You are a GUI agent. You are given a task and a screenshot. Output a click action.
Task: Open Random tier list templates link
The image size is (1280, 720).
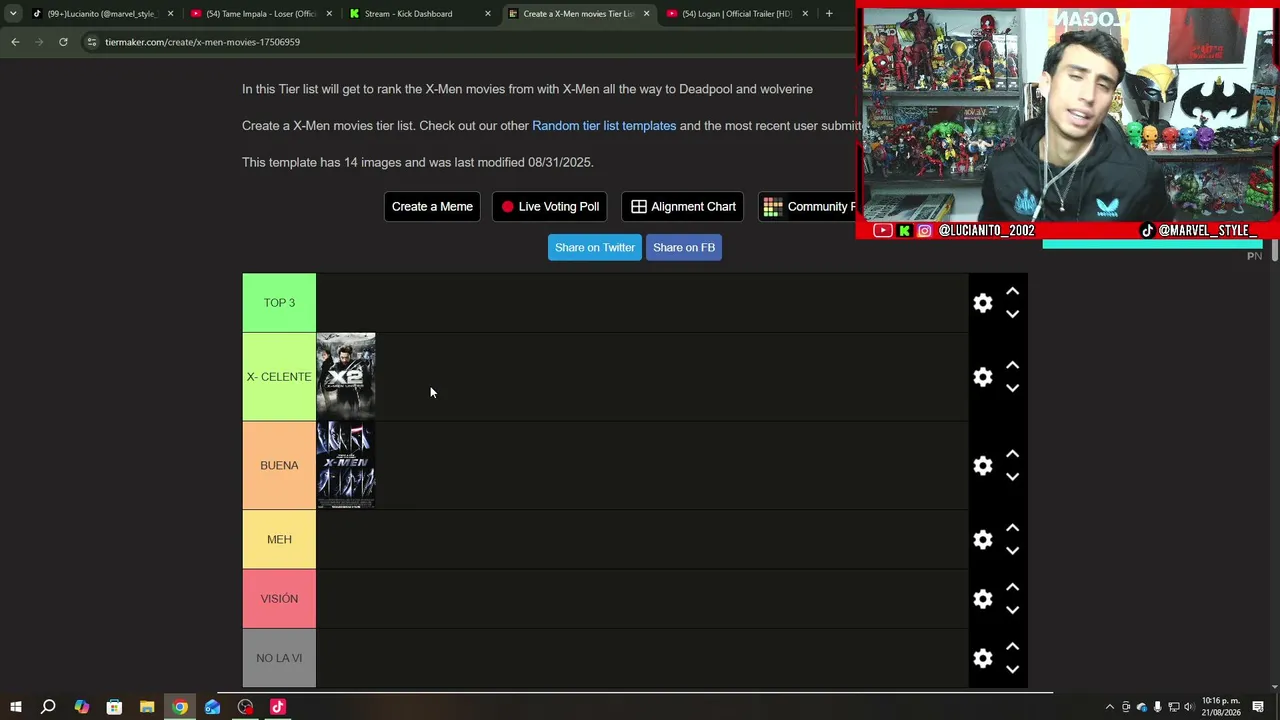pos(604,126)
